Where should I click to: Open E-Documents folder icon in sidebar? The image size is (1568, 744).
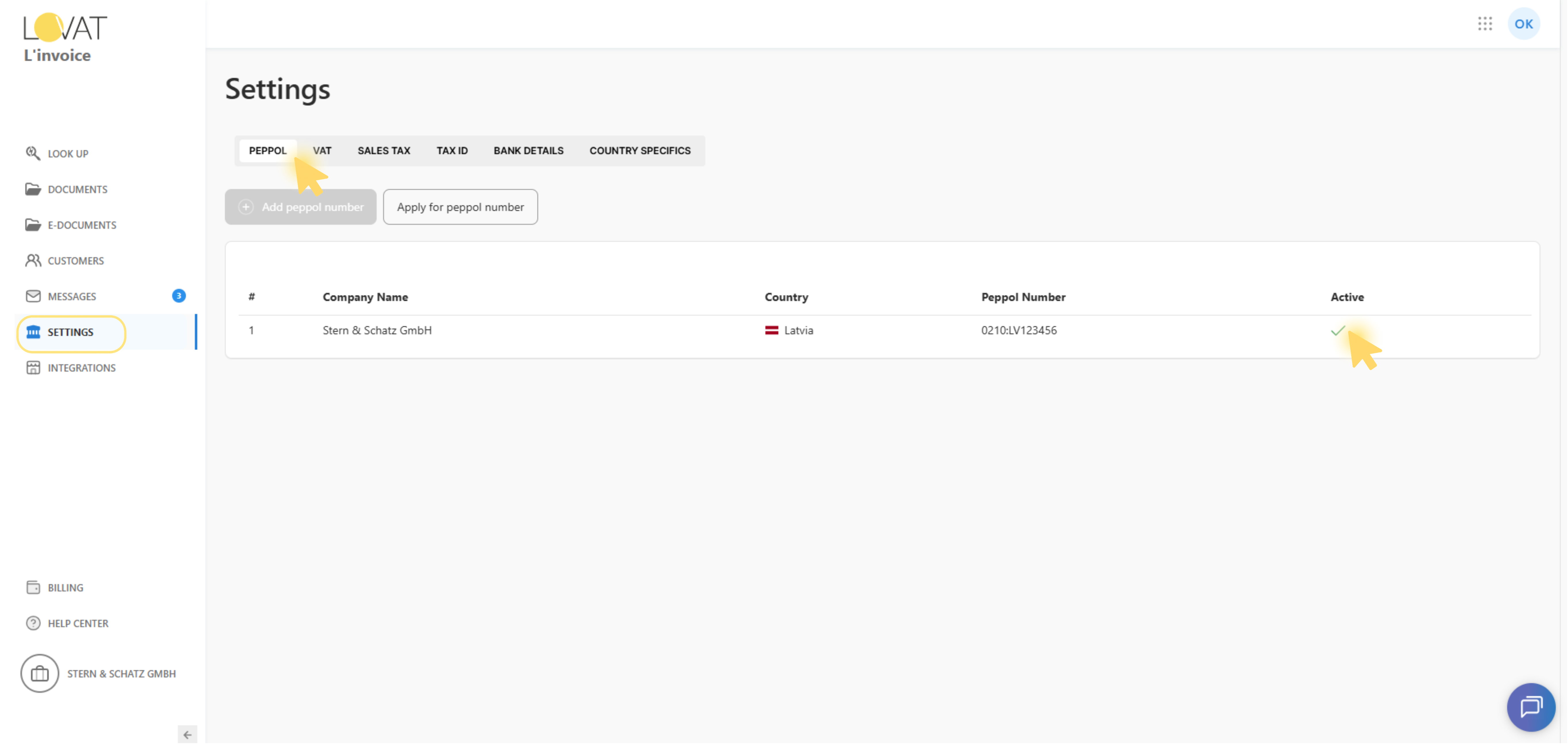(33, 225)
